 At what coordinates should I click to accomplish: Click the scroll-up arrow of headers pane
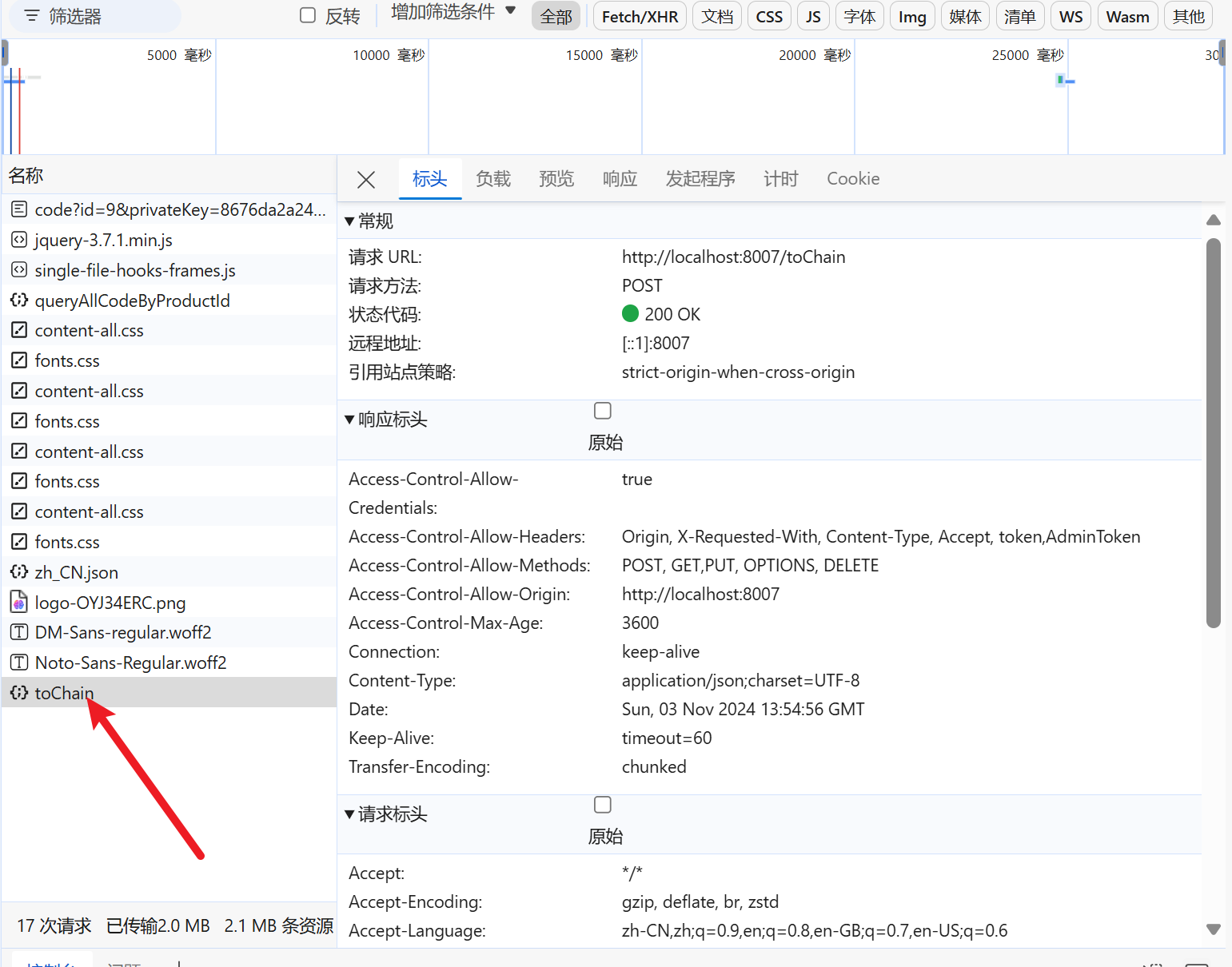click(x=1214, y=220)
